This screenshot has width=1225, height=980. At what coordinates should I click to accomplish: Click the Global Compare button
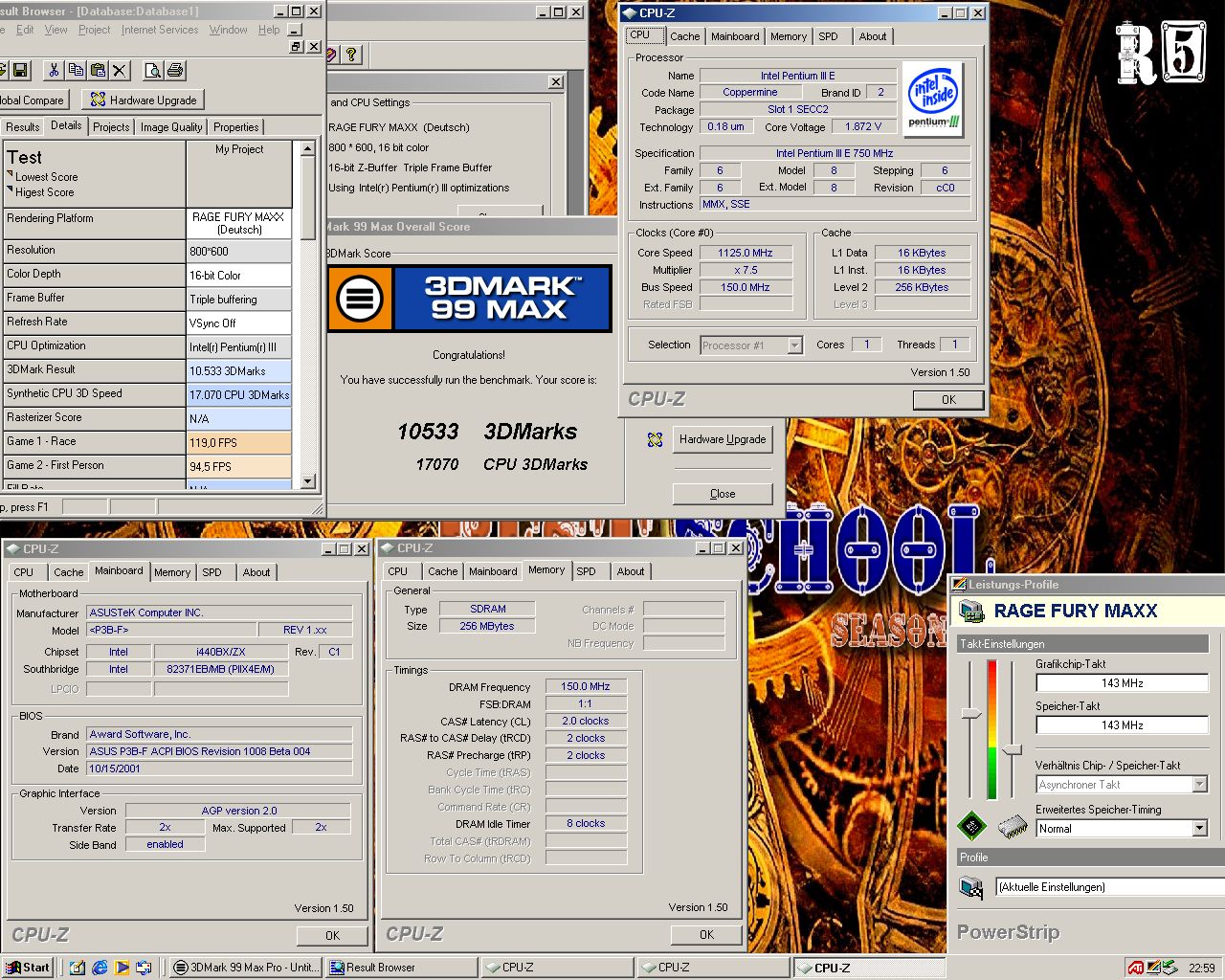pos(33,100)
